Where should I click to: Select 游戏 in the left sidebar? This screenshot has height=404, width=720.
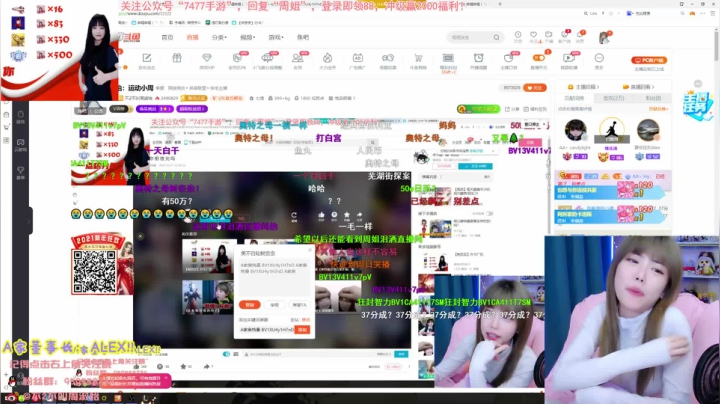click(x=21, y=117)
